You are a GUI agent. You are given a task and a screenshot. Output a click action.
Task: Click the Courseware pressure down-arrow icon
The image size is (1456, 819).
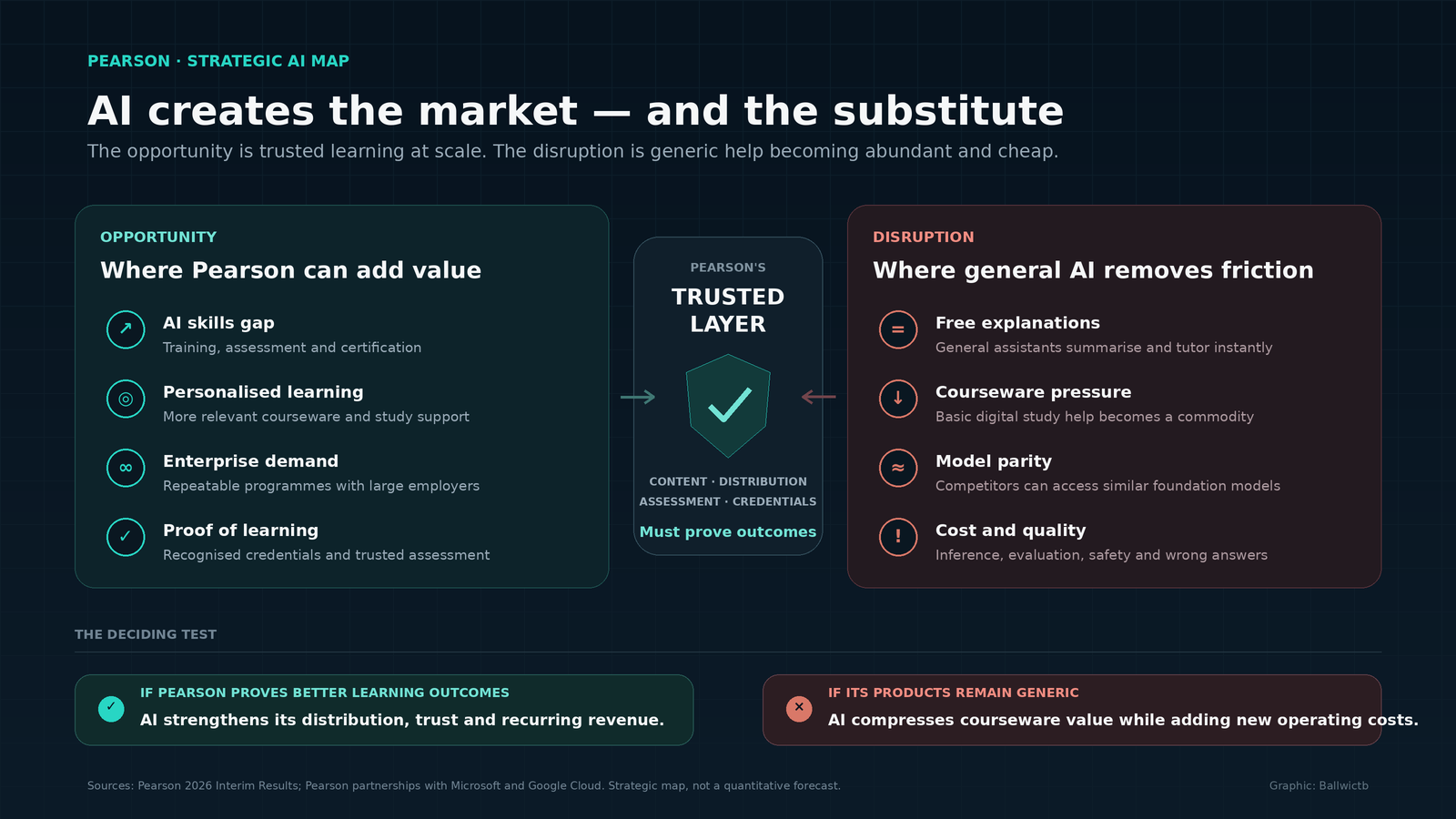click(898, 399)
